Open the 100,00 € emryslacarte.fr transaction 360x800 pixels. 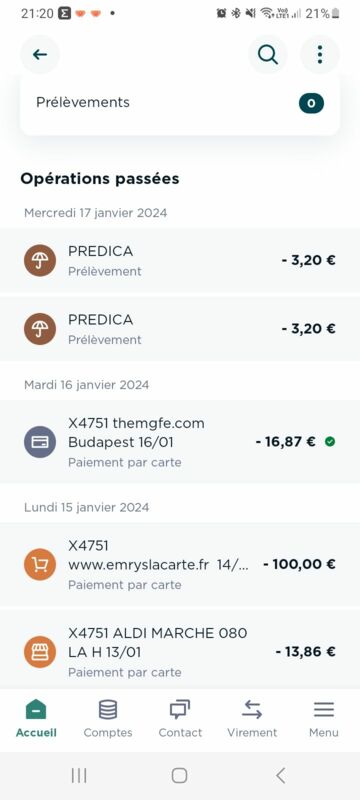click(180, 564)
